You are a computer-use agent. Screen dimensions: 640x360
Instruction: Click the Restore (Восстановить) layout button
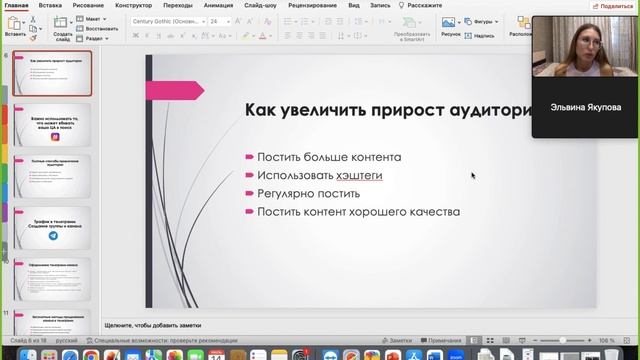coord(97,29)
